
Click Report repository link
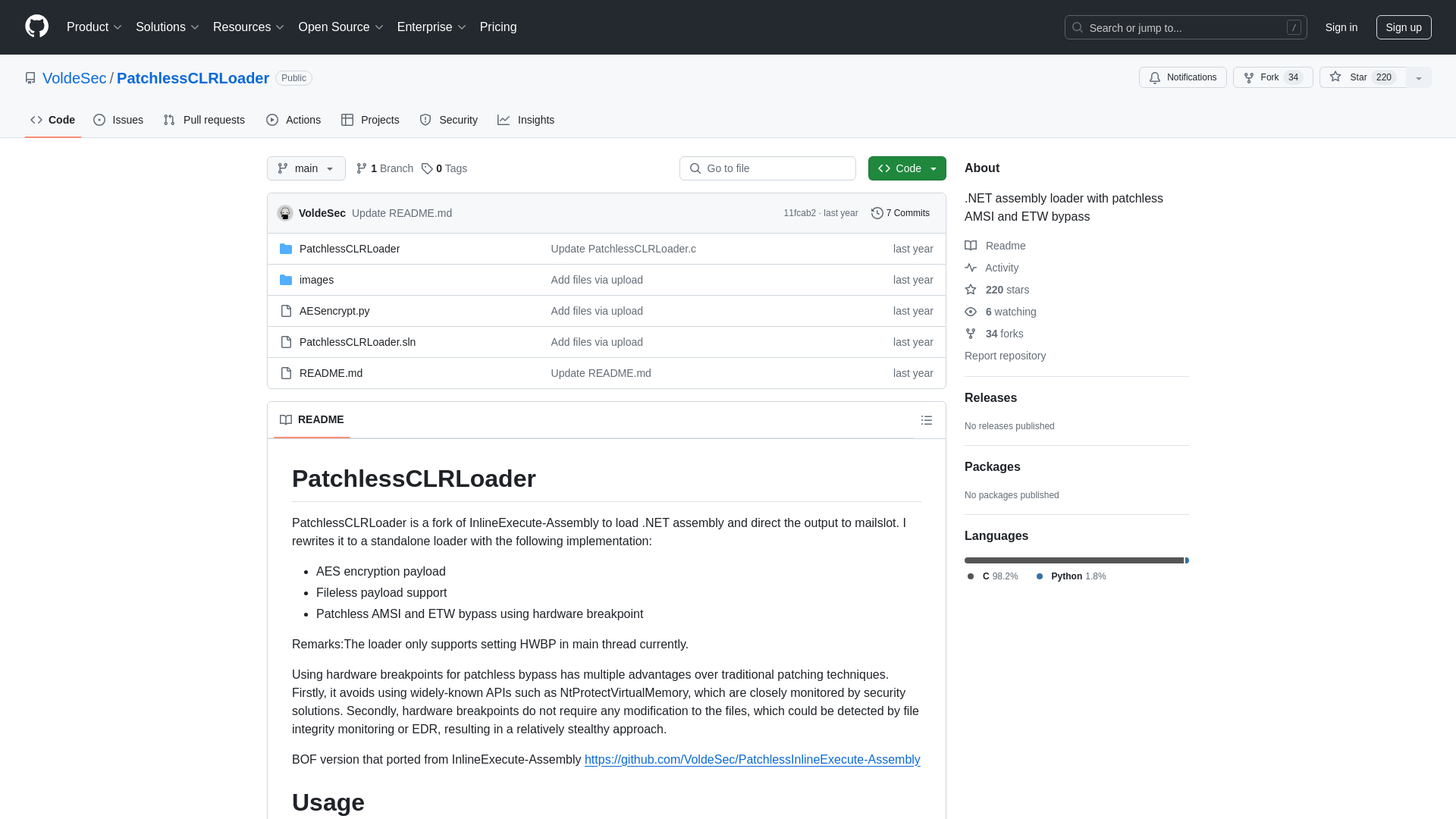tap(1005, 356)
